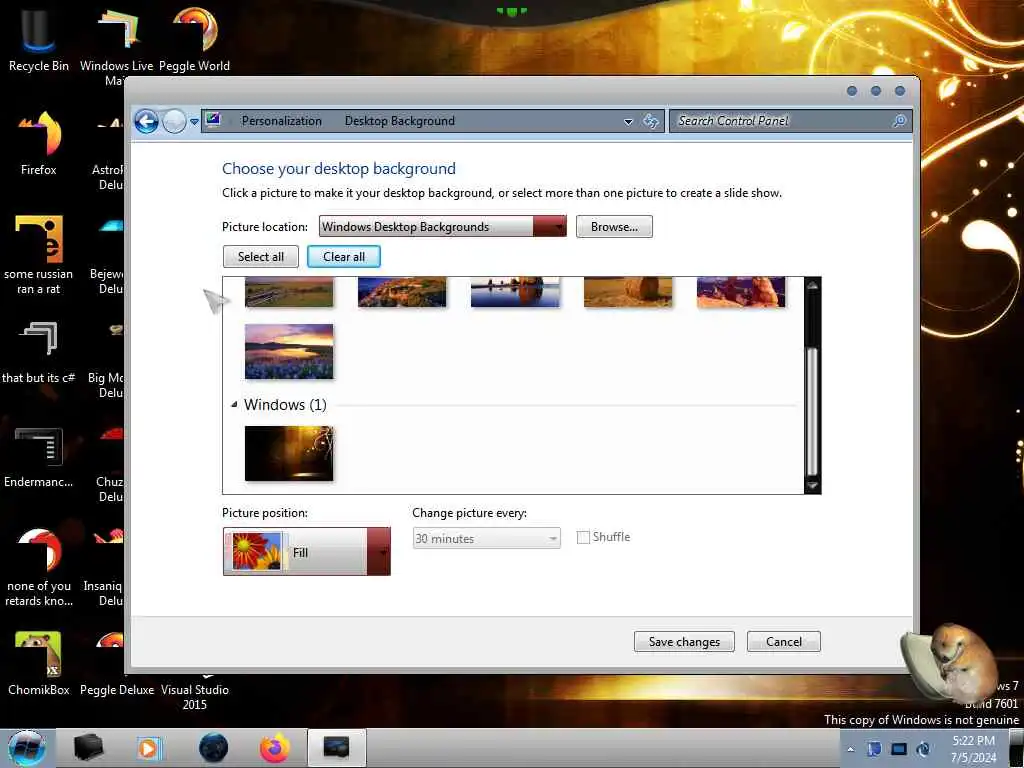1024x768 pixels.
Task: Launch ChomikBox from the desktop
Action: [x=38, y=663]
